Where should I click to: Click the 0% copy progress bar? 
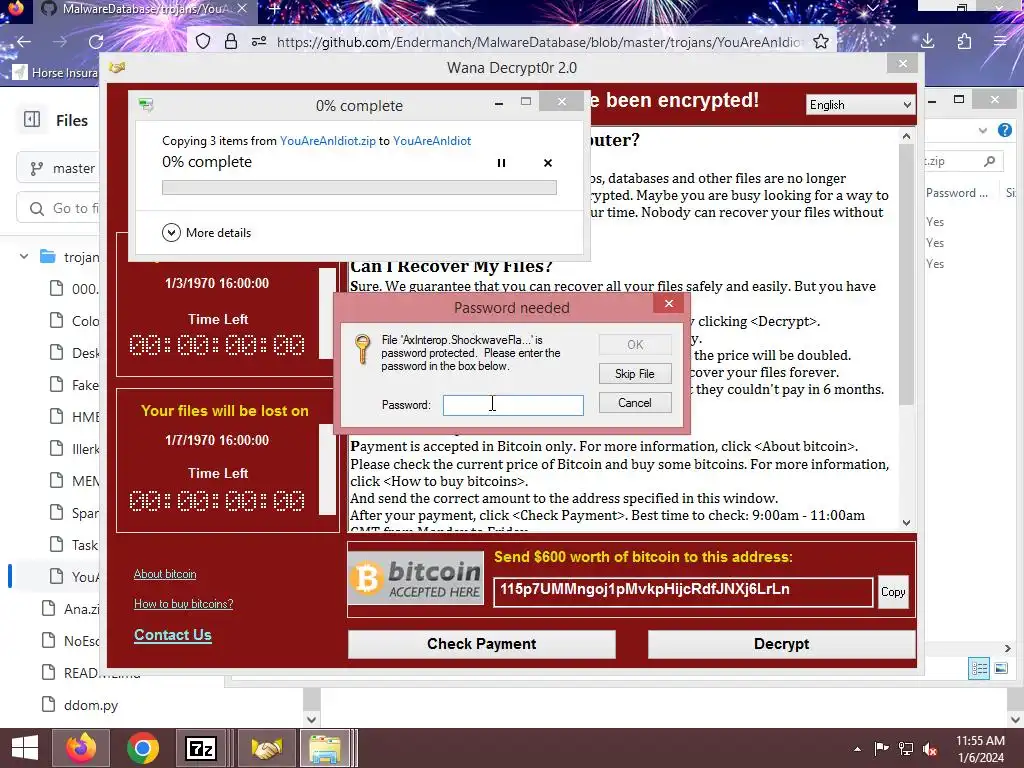click(x=359, y=187)
